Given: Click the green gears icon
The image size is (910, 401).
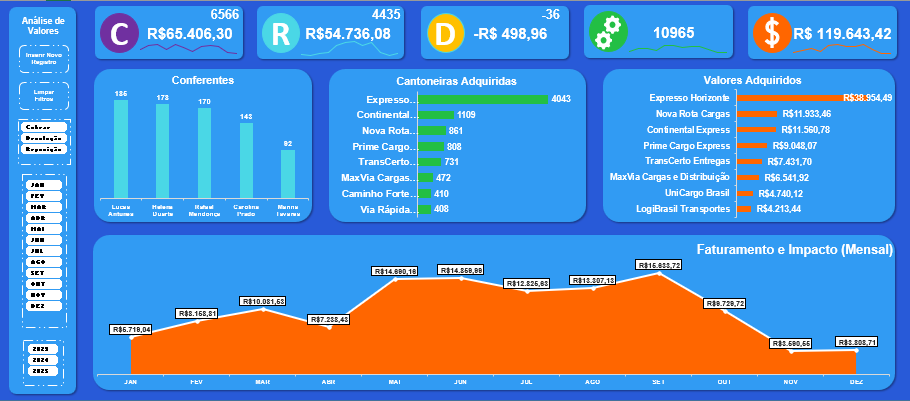Looking at the screenshot, I should tap(606, 33).
